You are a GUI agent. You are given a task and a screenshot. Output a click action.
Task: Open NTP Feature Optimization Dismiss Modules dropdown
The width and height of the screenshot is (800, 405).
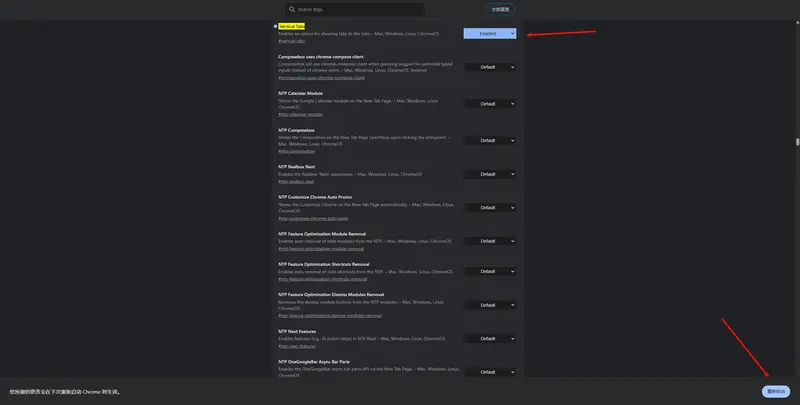[x=490, y=305]
